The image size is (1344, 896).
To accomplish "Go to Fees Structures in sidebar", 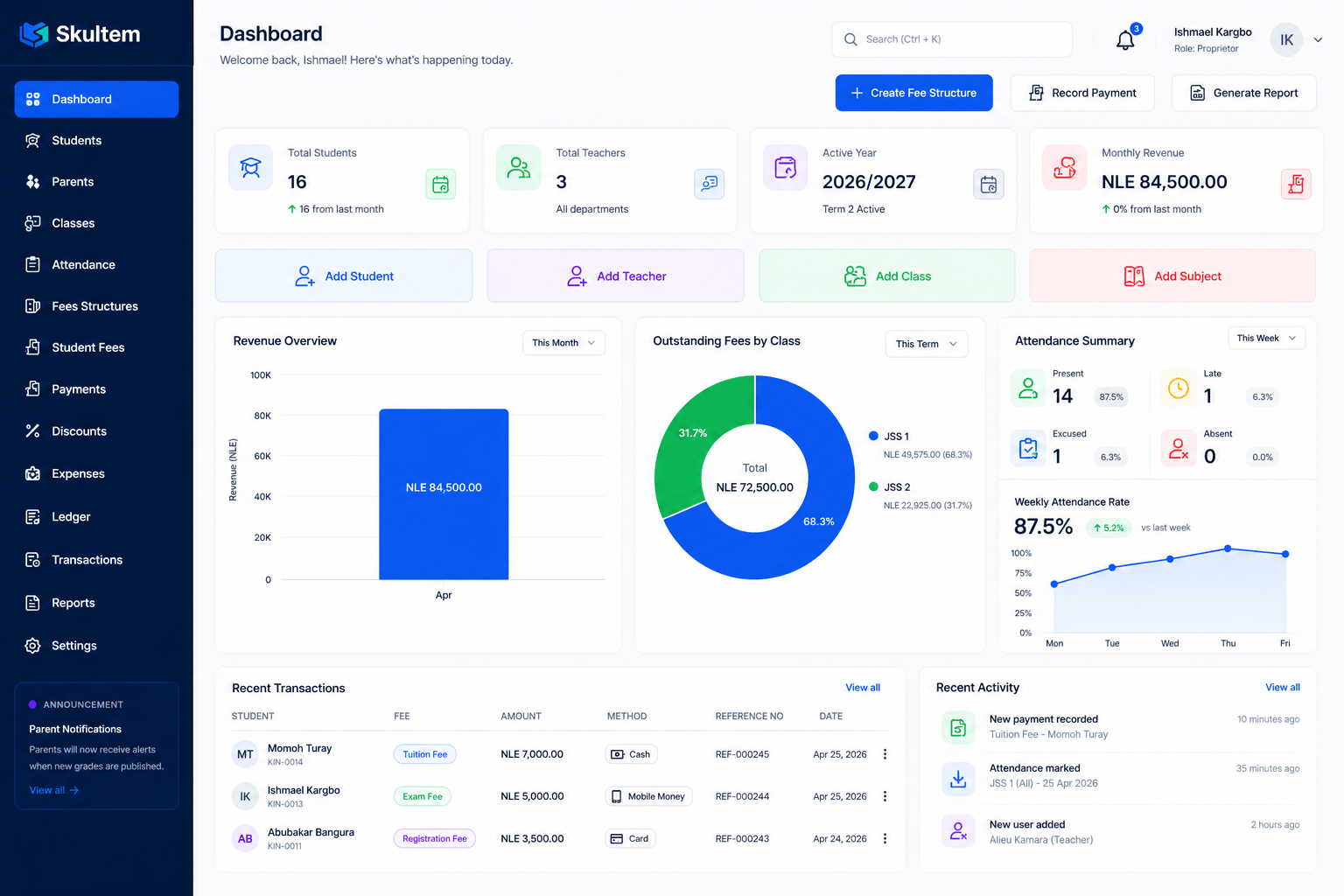I will [96, 306].
